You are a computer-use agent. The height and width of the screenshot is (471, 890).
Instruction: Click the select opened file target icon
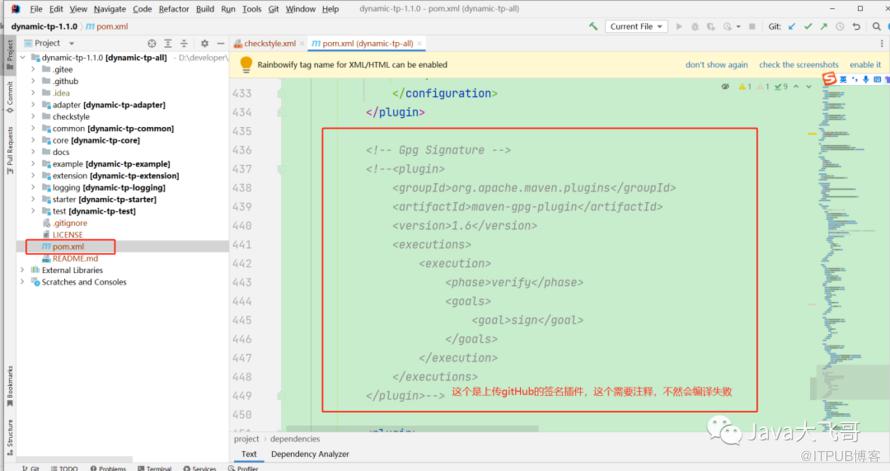[152, 44]
